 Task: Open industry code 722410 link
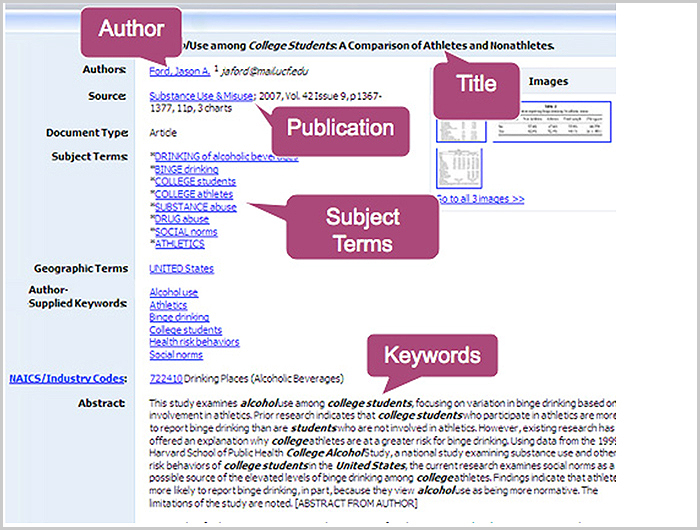166,379
